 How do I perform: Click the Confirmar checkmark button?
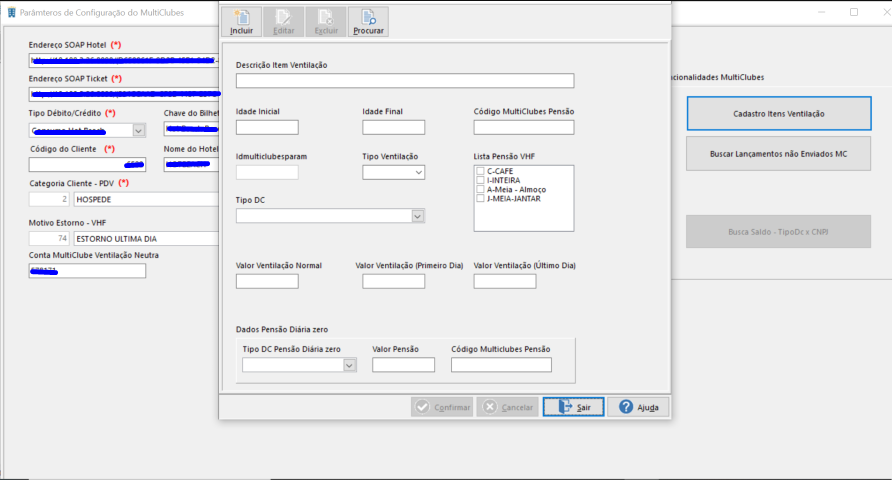tap(442, 407)
